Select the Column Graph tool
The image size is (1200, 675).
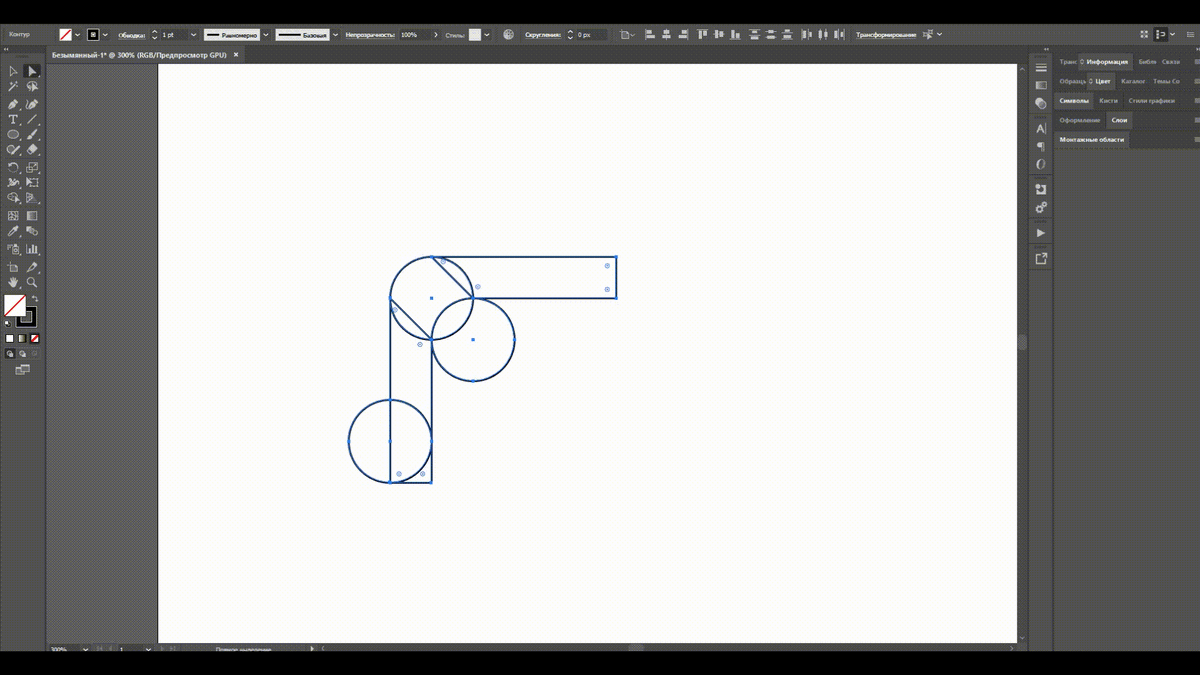coord(32,249)
